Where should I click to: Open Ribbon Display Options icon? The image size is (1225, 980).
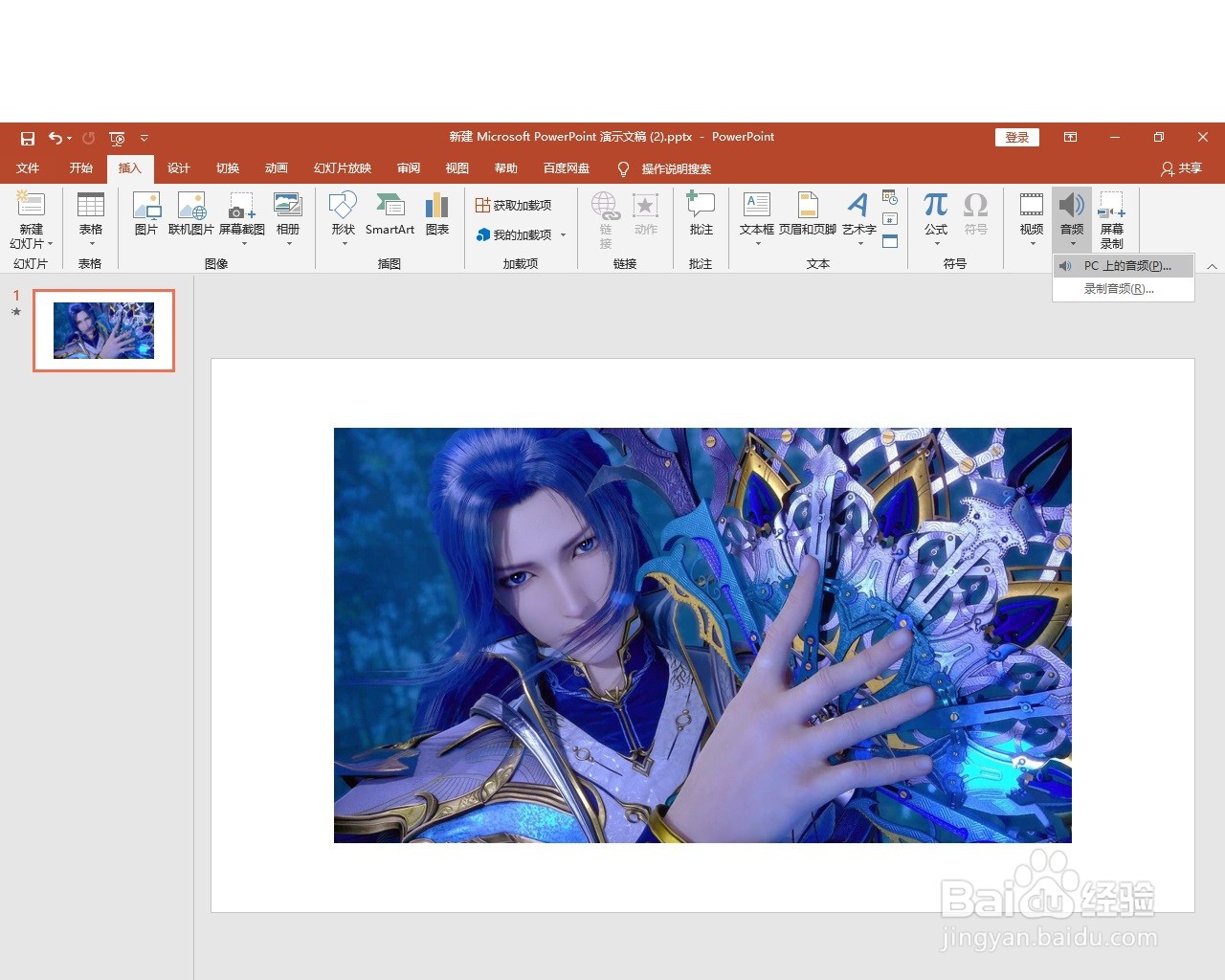[x=1071, y=137]
